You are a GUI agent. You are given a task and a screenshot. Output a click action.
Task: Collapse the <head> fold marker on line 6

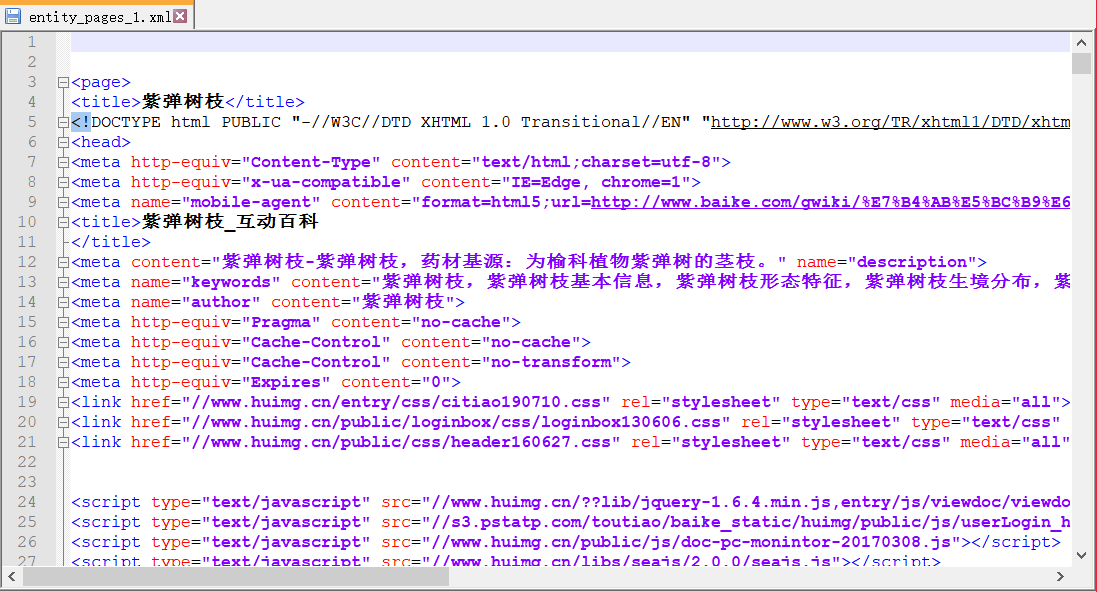coord(63,143)
